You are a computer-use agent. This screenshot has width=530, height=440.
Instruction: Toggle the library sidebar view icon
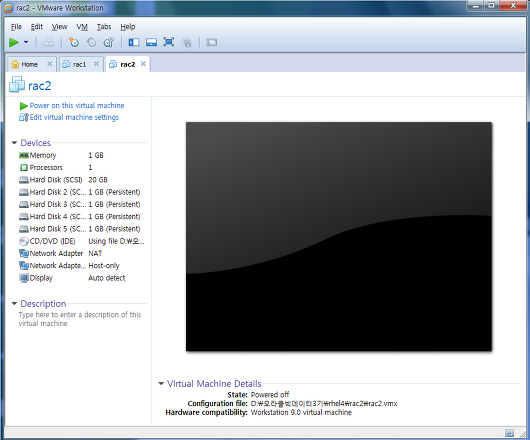134,42
